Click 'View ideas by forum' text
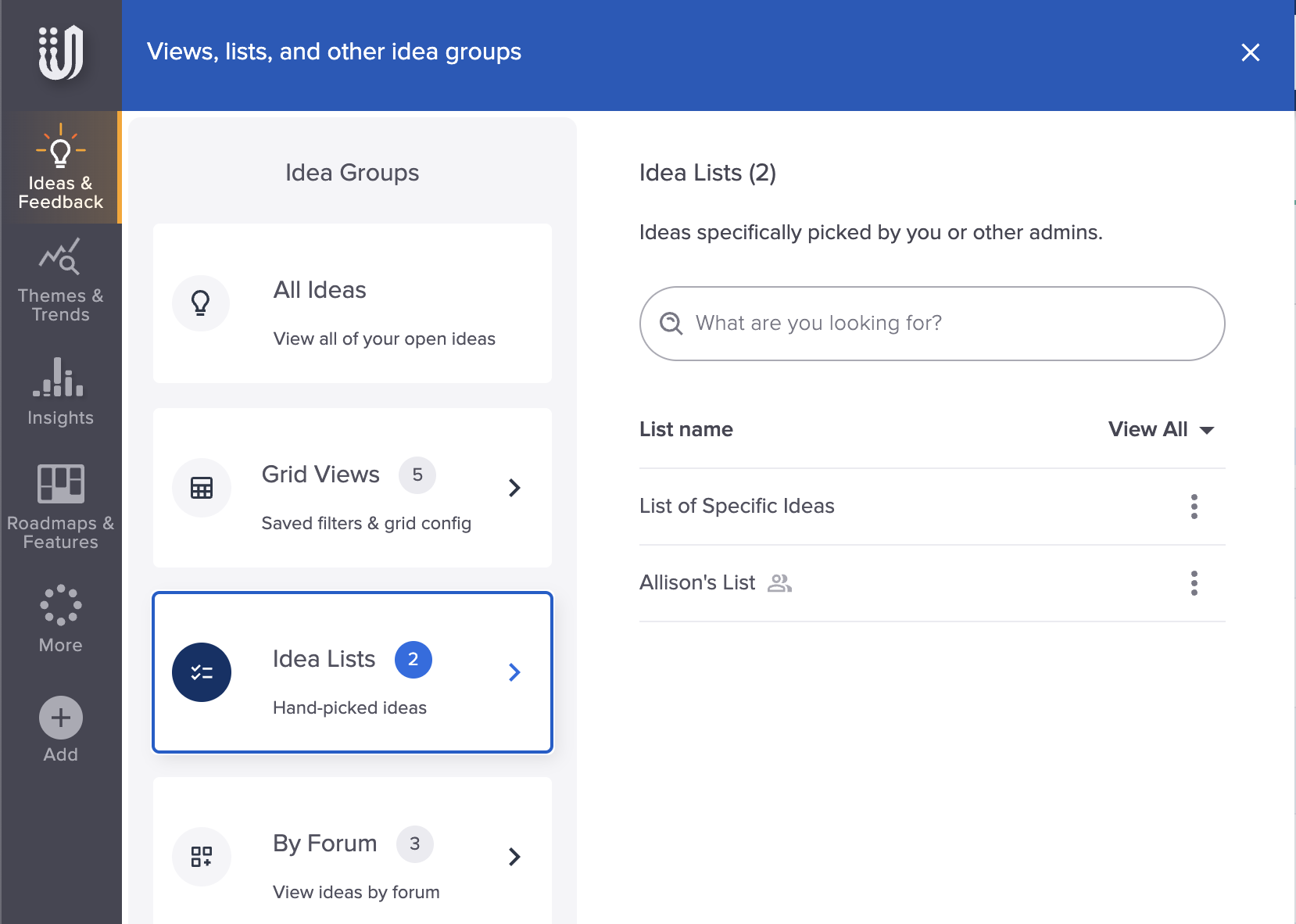The height and width of the screenshot is (924, 1296). 356,893
